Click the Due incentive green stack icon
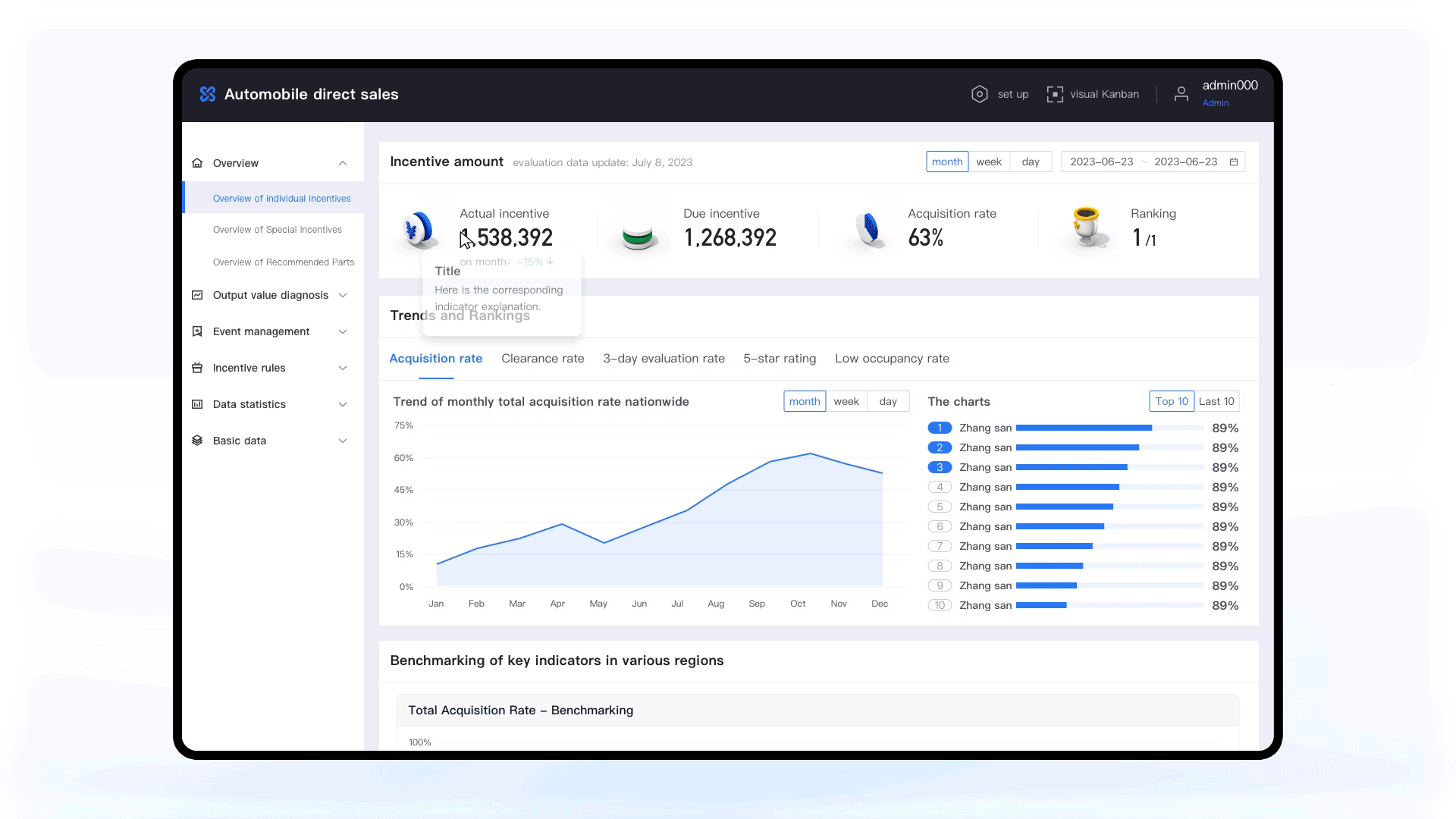 [x=638, y=237]
